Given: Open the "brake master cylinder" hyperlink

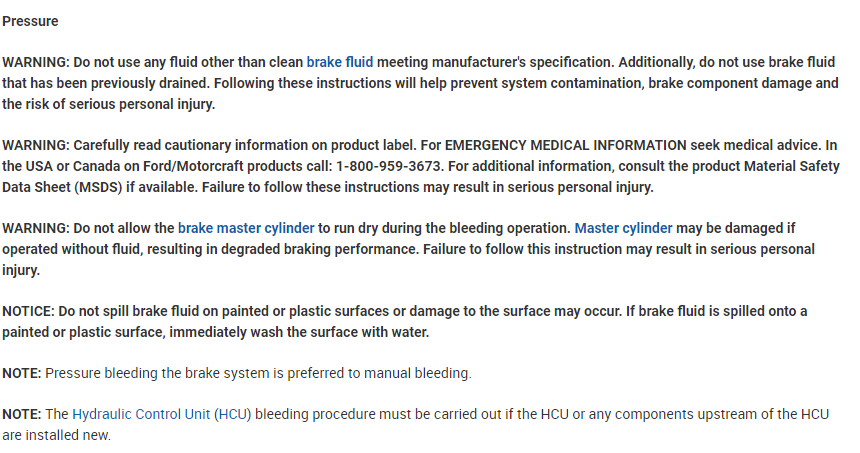Looking at the screenshot, I should [246, 228].
